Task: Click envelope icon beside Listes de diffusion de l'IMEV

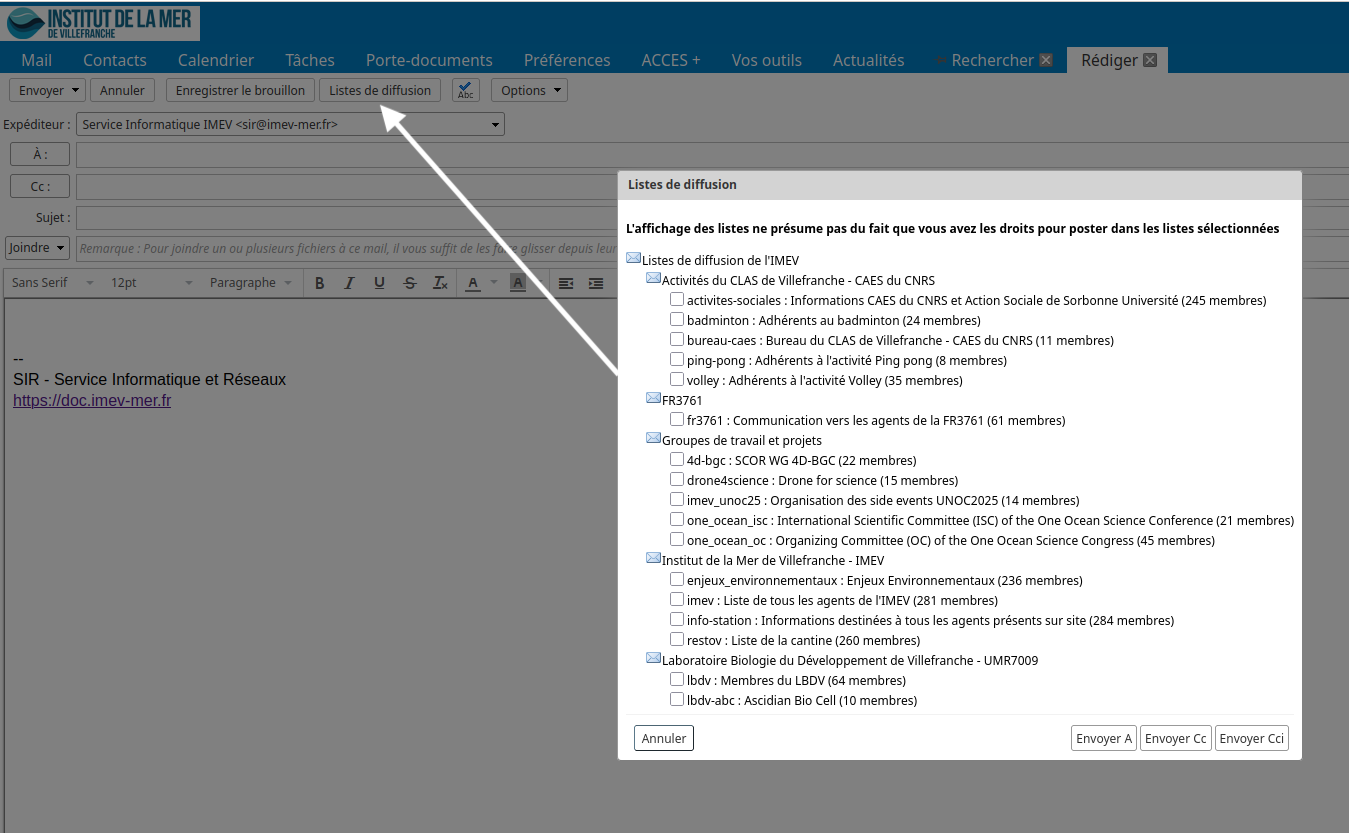Action: [633, 259]
